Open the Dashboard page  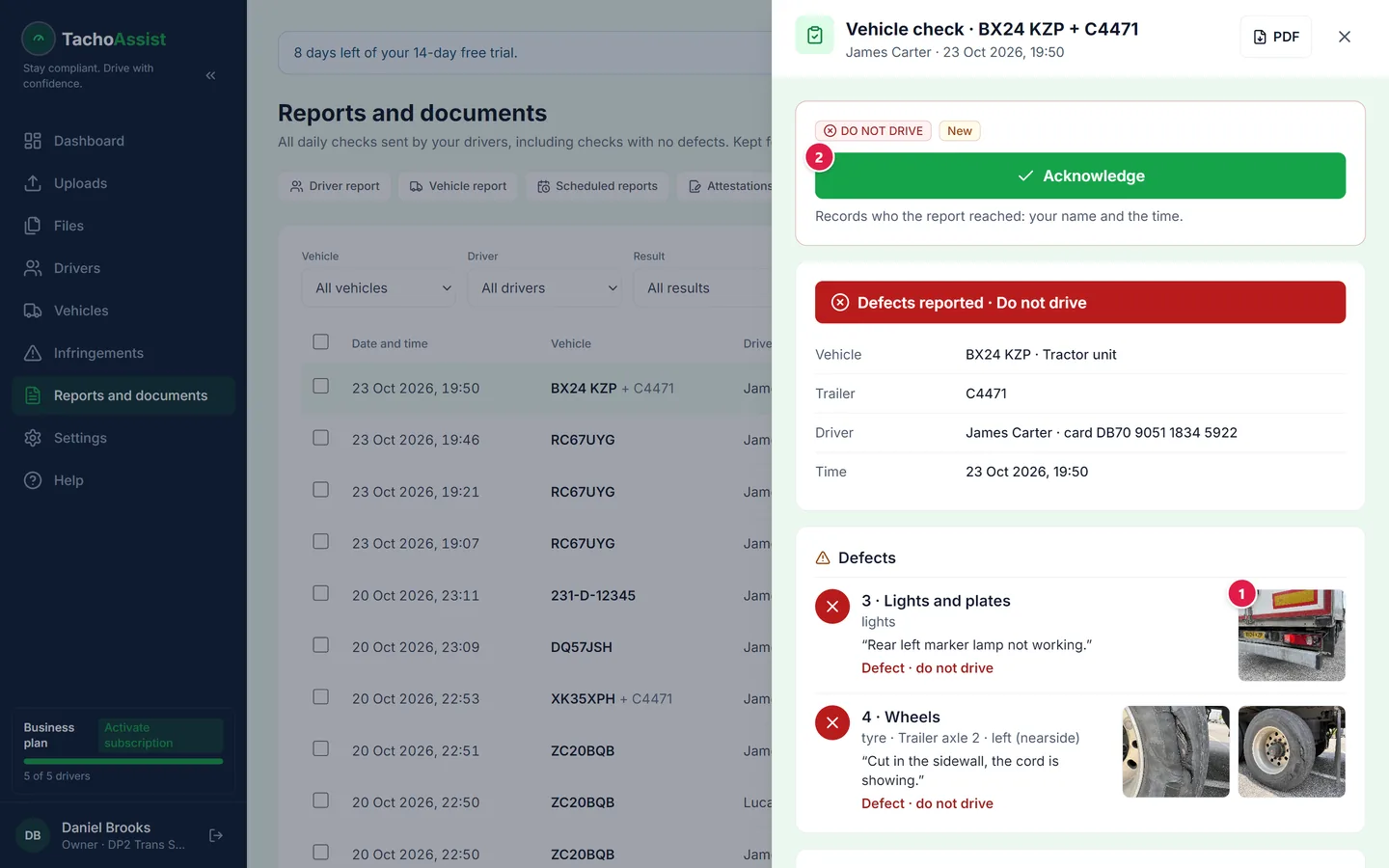[123, 141]
